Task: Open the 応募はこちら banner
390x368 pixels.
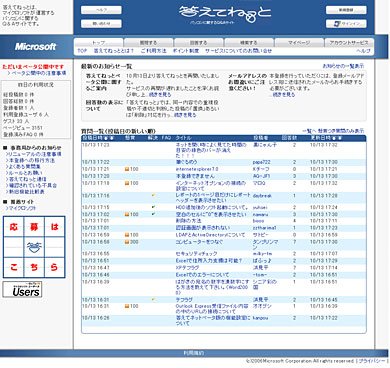Action: (x=34, y=247)
